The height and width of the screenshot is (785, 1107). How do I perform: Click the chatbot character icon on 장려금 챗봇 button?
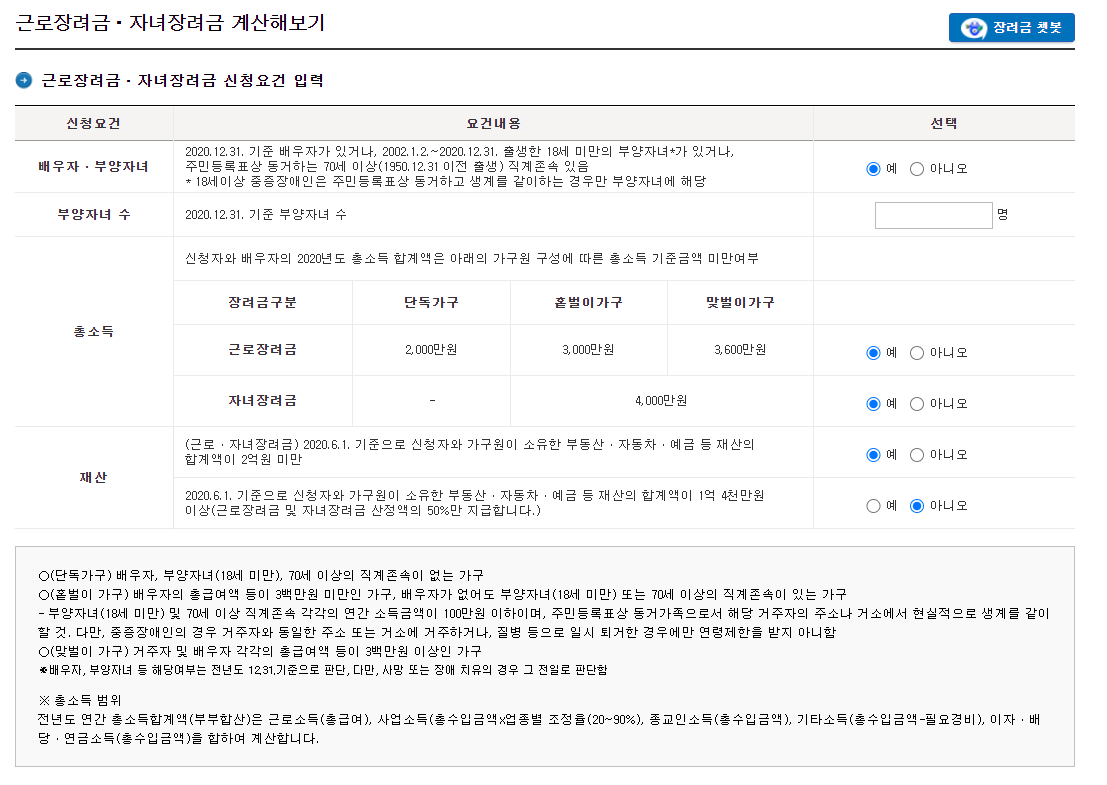point(974,27)
